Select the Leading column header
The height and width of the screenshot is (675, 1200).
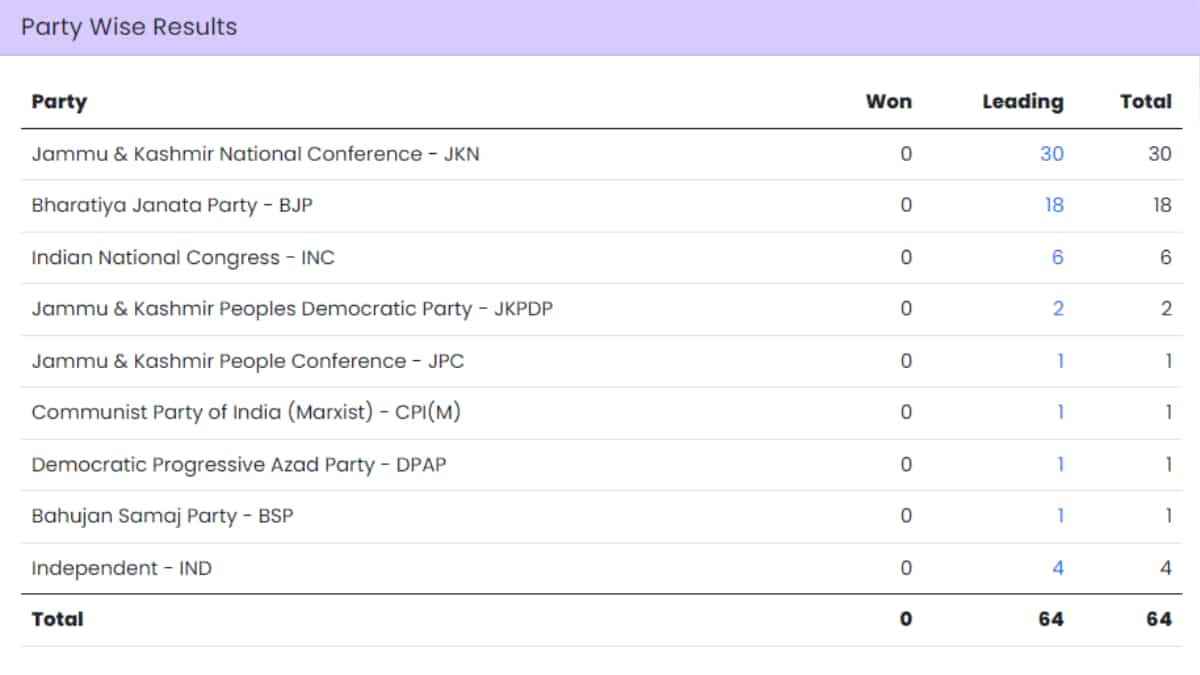(1023, 102)
